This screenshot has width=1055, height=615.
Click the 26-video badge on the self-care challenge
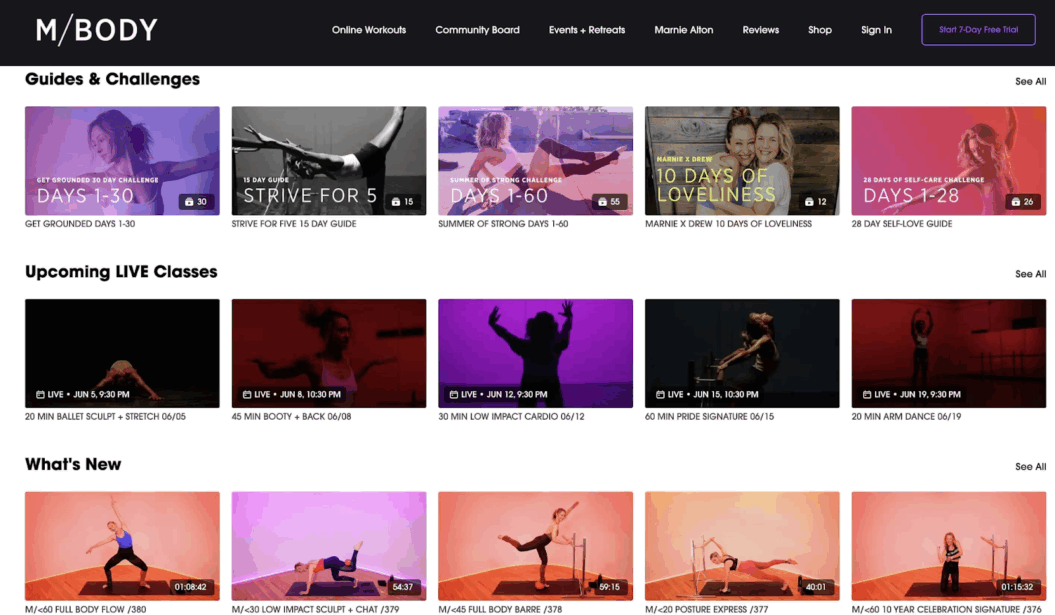1024,201
